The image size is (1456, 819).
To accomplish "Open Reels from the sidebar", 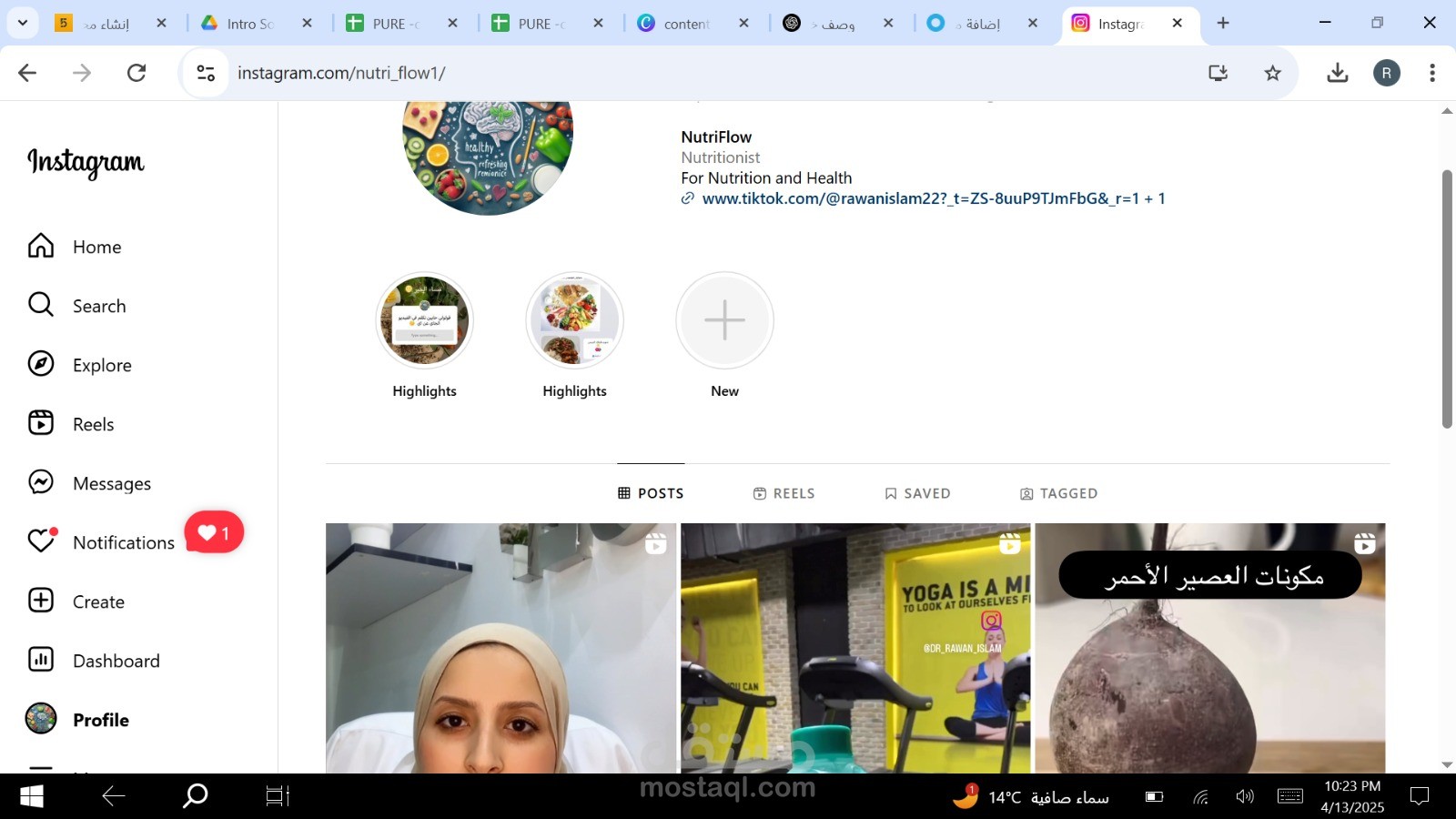I will [93, 424].
